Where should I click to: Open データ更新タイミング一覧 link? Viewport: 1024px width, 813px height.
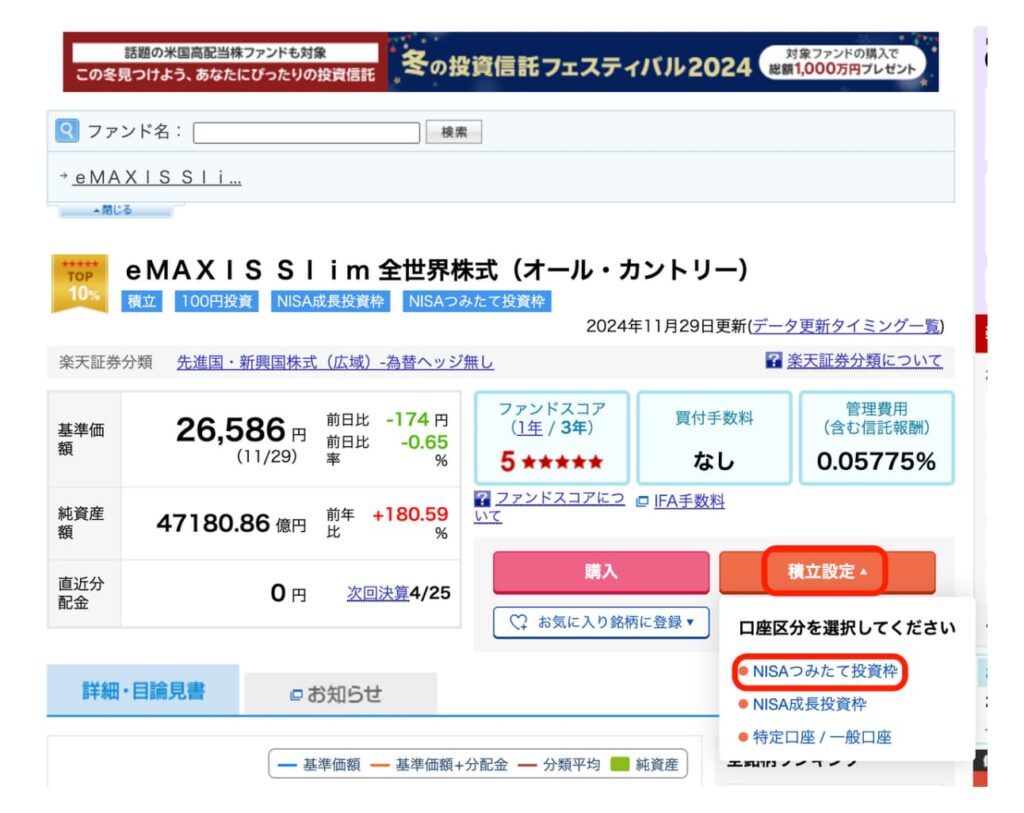coord(846,326)
